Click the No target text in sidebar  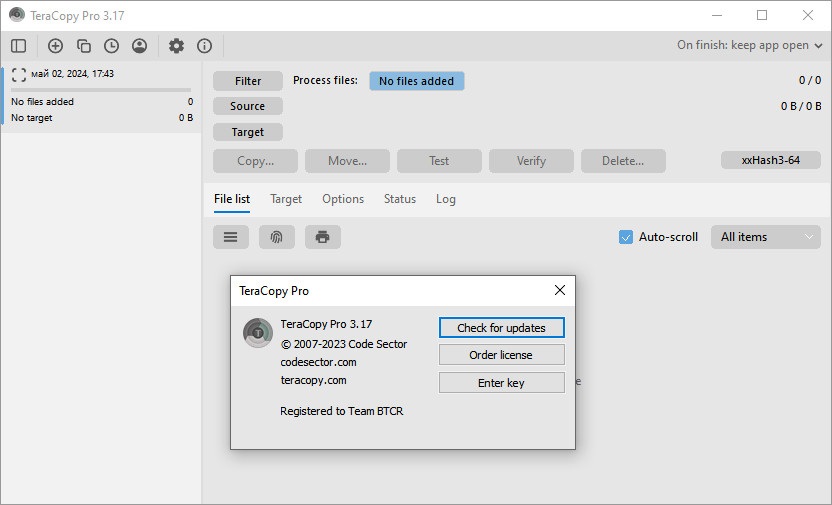[x=32, y=118]
